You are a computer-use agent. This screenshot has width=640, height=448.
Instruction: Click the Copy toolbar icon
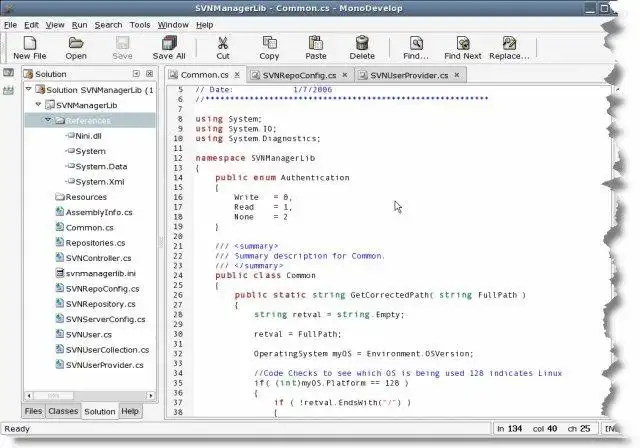point(269,43)
